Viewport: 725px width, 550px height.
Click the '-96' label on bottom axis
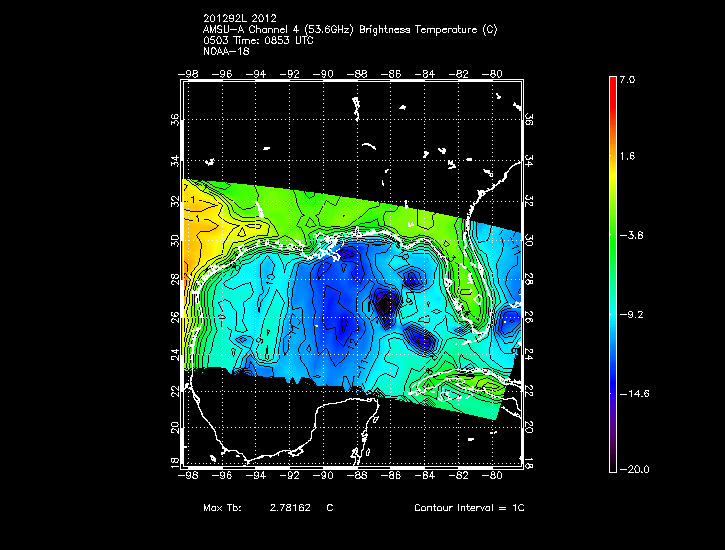tap(222, 475)
